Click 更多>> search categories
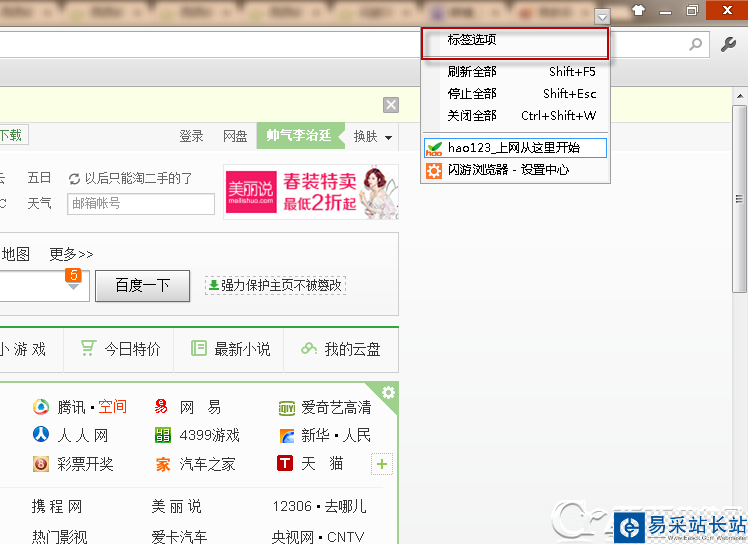 [72, 254]
